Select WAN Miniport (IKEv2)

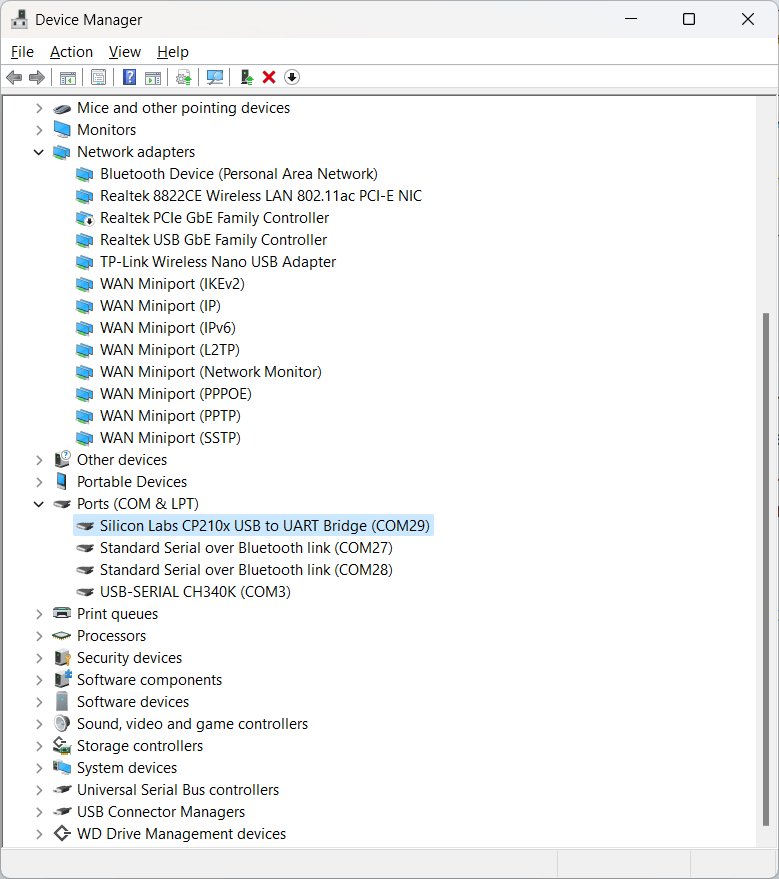172,284
